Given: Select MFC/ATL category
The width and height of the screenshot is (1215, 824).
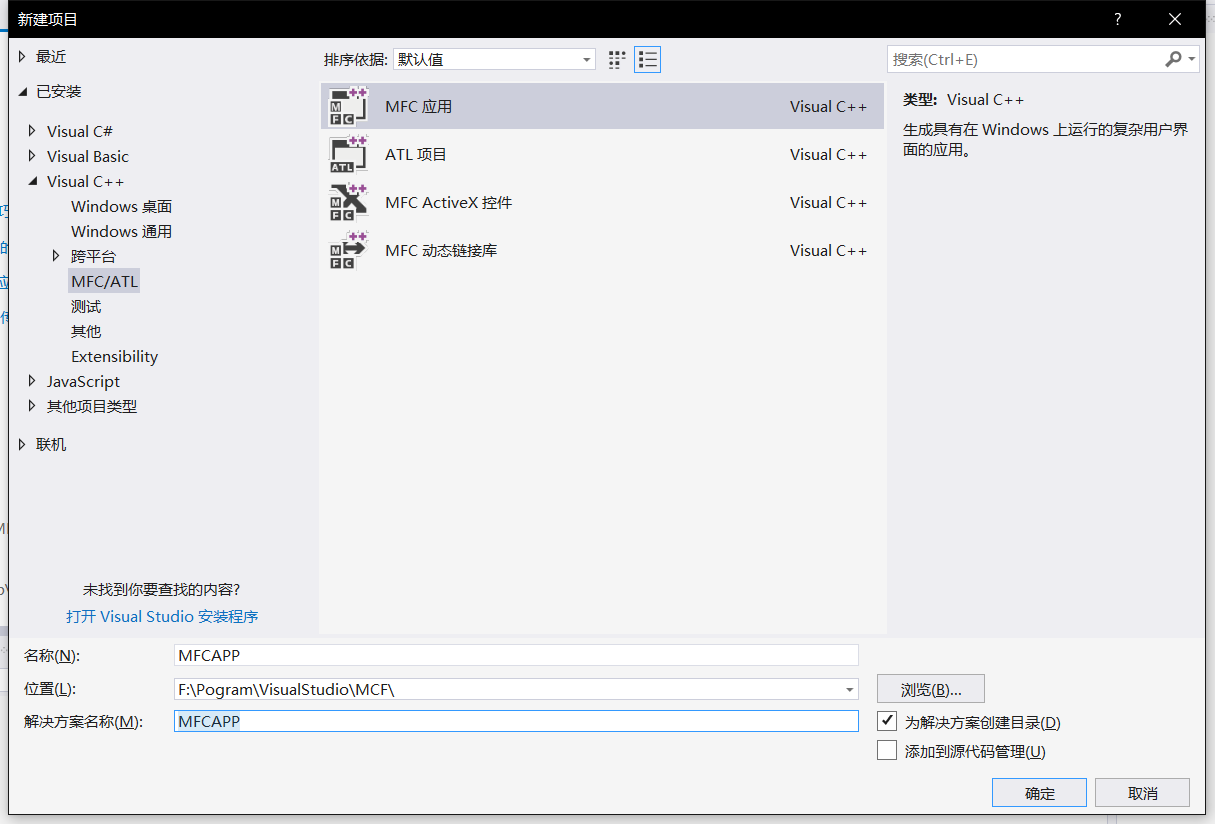Looking at the screenshot, I should (x=104, y=281).
